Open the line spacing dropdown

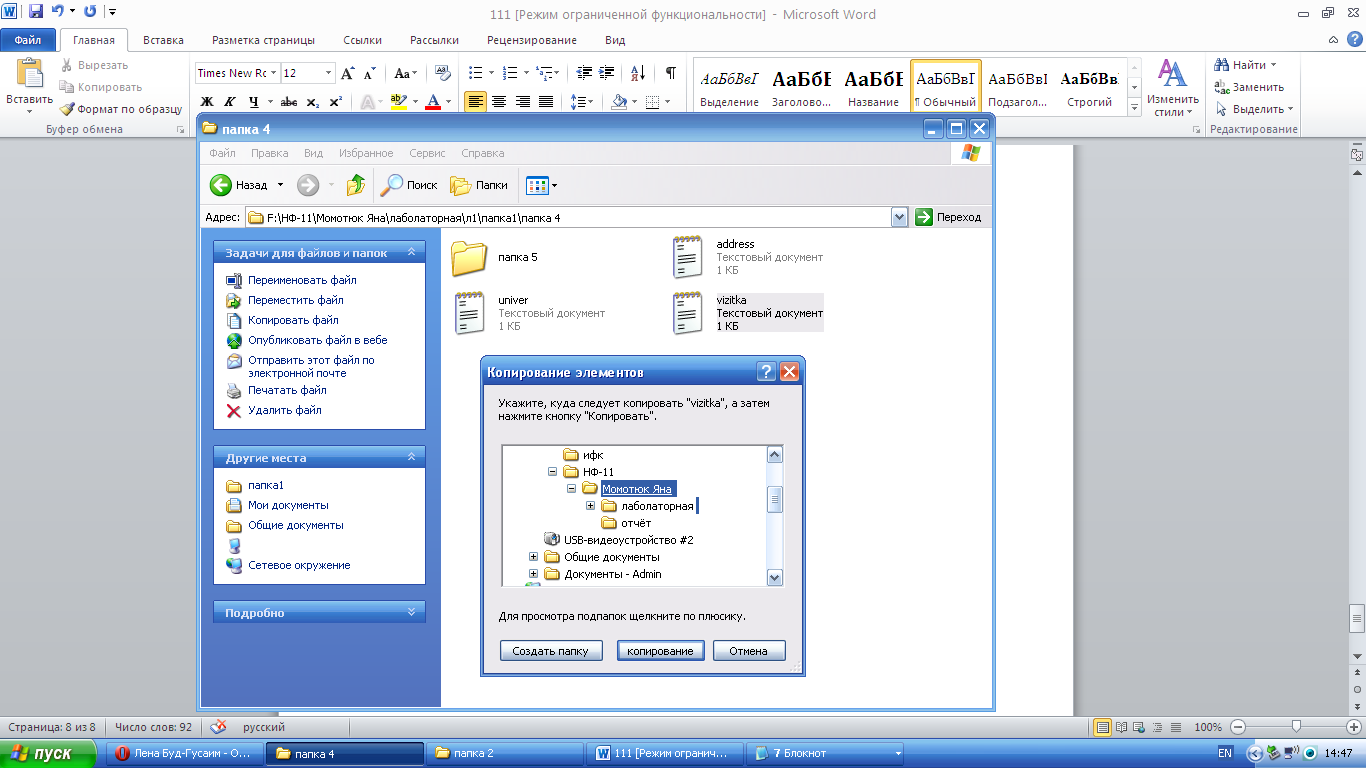click(x=581, y=102)
